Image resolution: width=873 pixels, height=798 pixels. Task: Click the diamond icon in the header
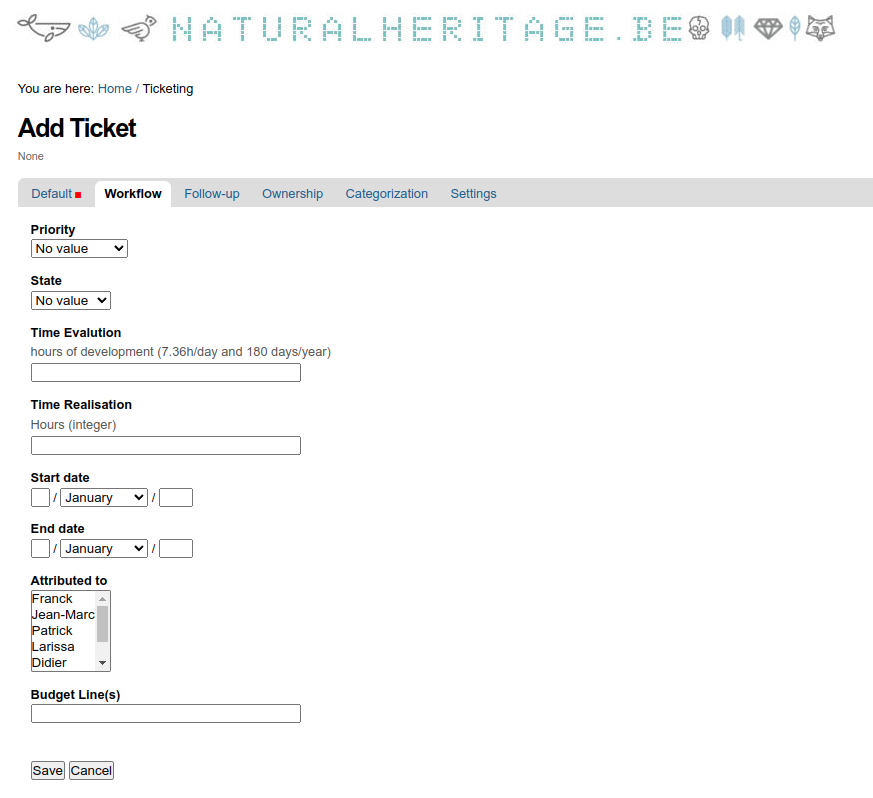pos(768,29)
